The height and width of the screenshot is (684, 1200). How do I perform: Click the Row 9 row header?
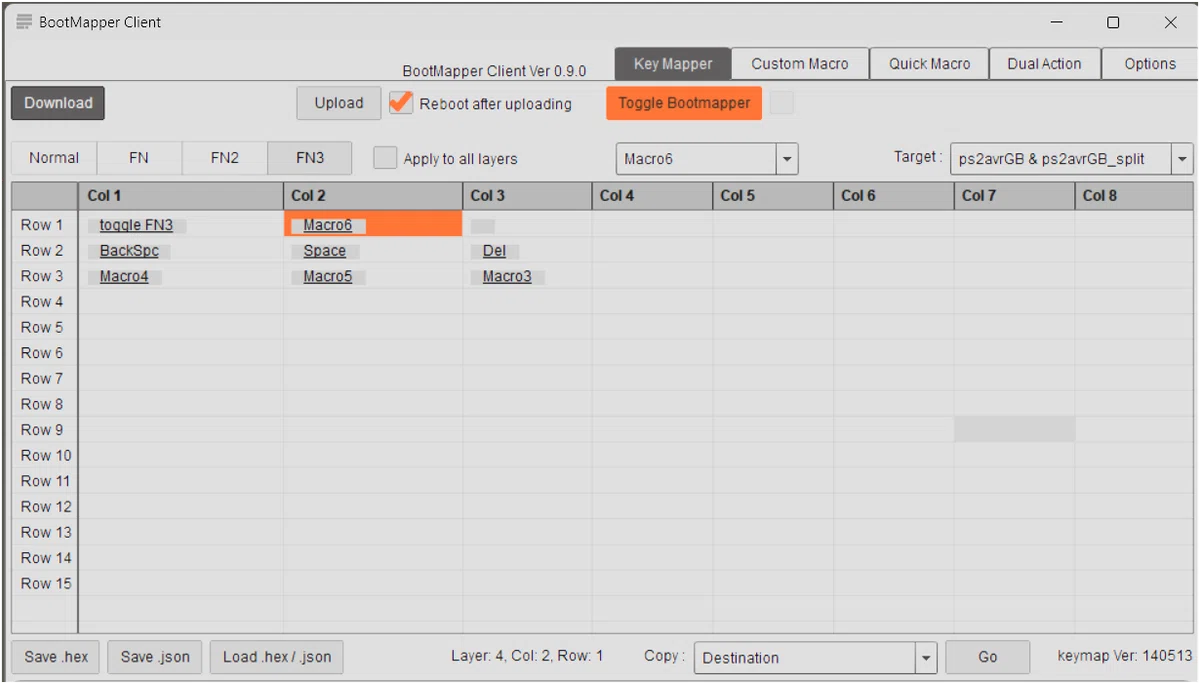pyautogui.click(x=44, y=430)
